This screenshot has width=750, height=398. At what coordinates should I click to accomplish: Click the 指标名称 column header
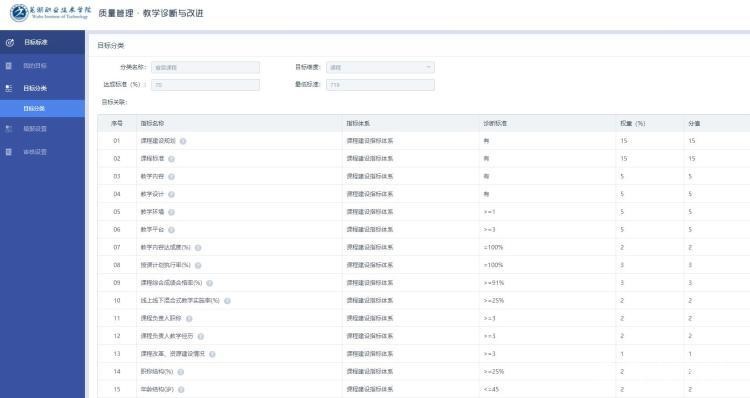152,123
